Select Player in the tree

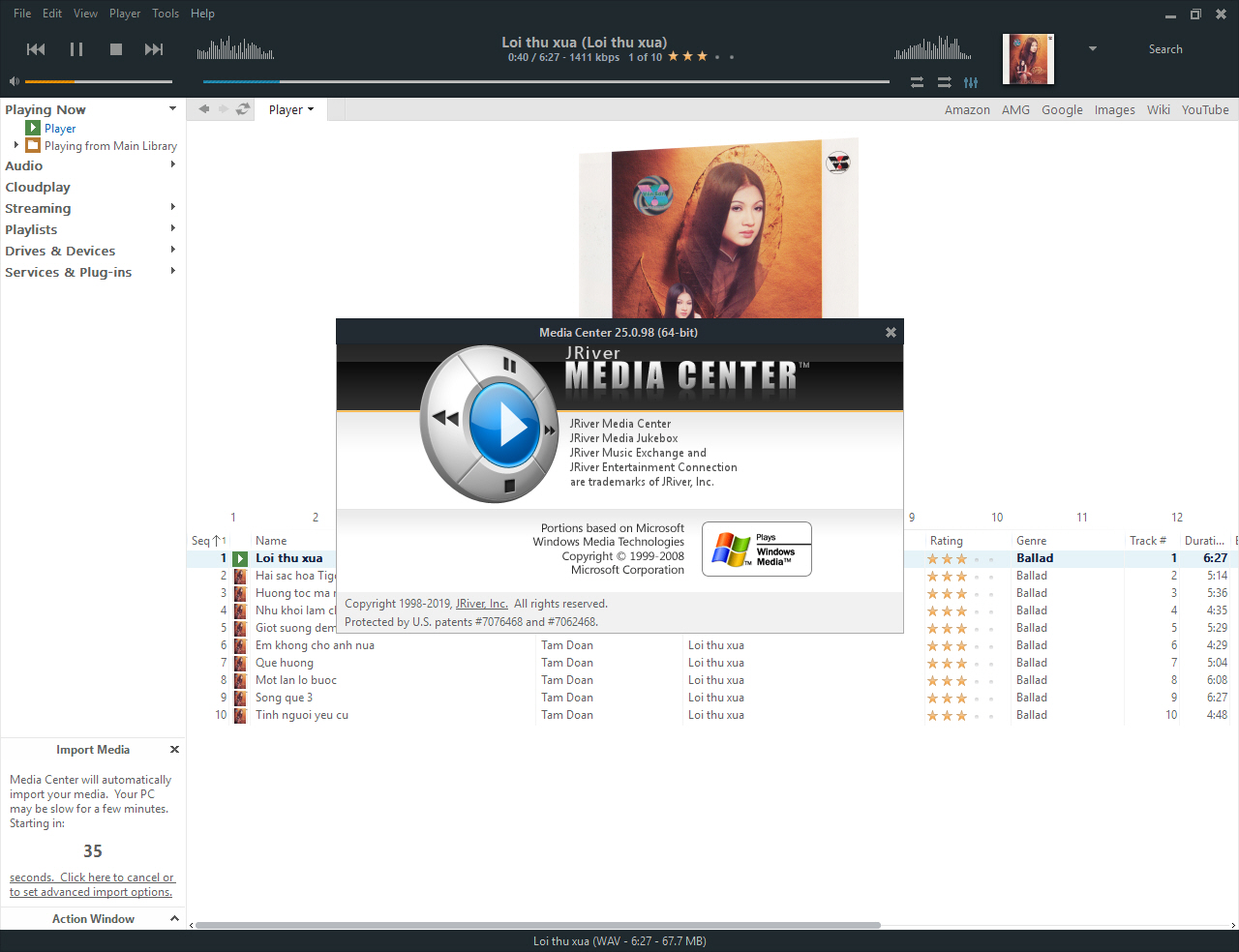tap(60, 129)
